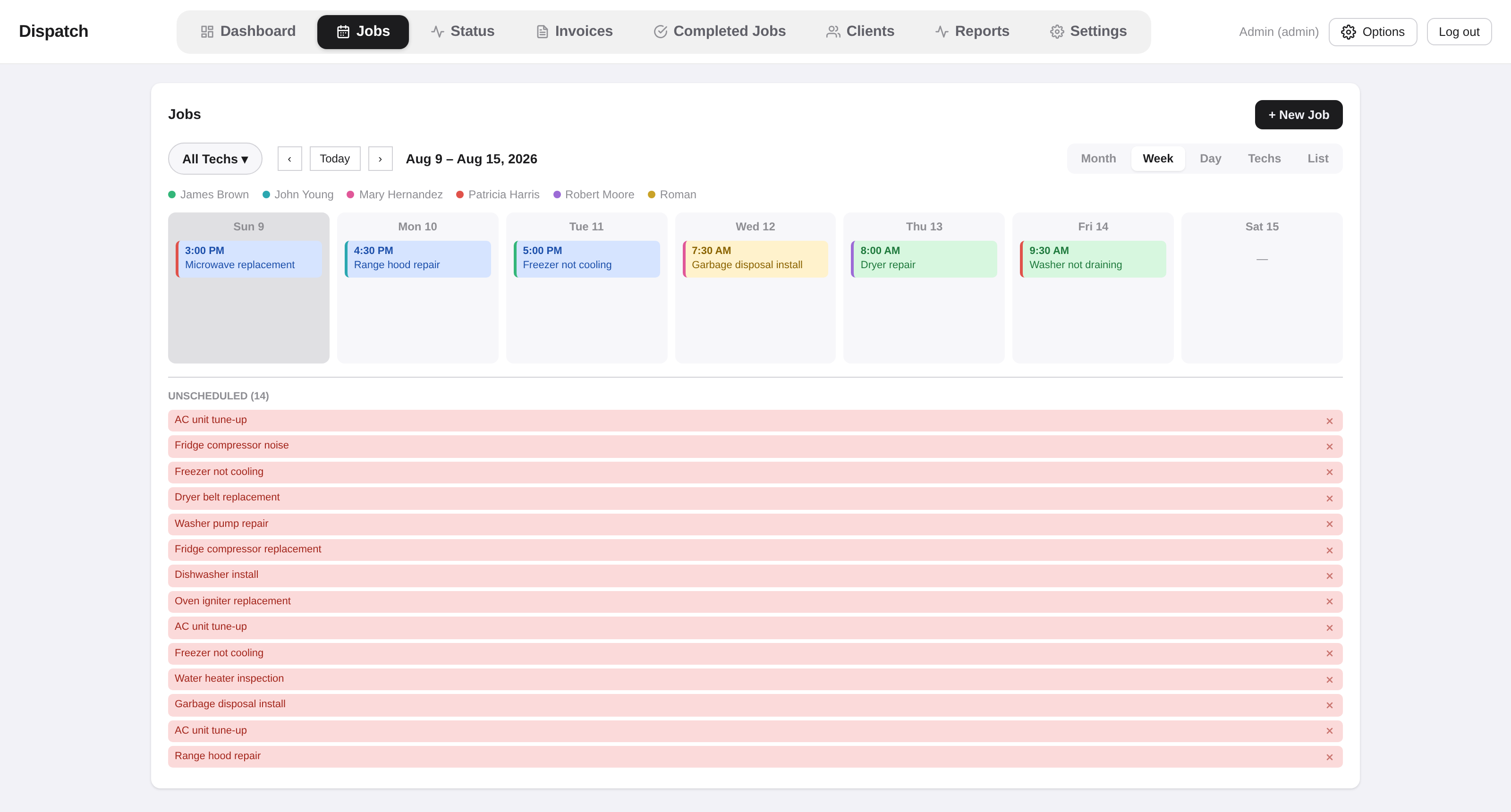Open unscheduled Fridge compressor noise row
This screenshot has height=812, width=1511.
(x=755, y=446)
